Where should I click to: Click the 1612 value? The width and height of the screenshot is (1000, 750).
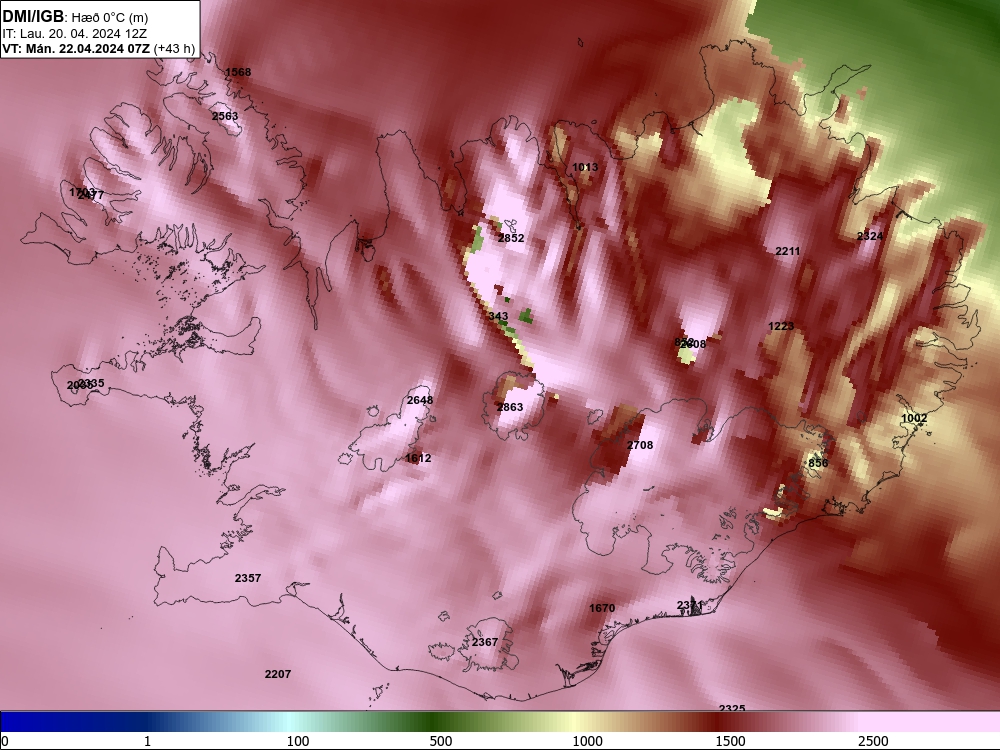coord(418,458)
